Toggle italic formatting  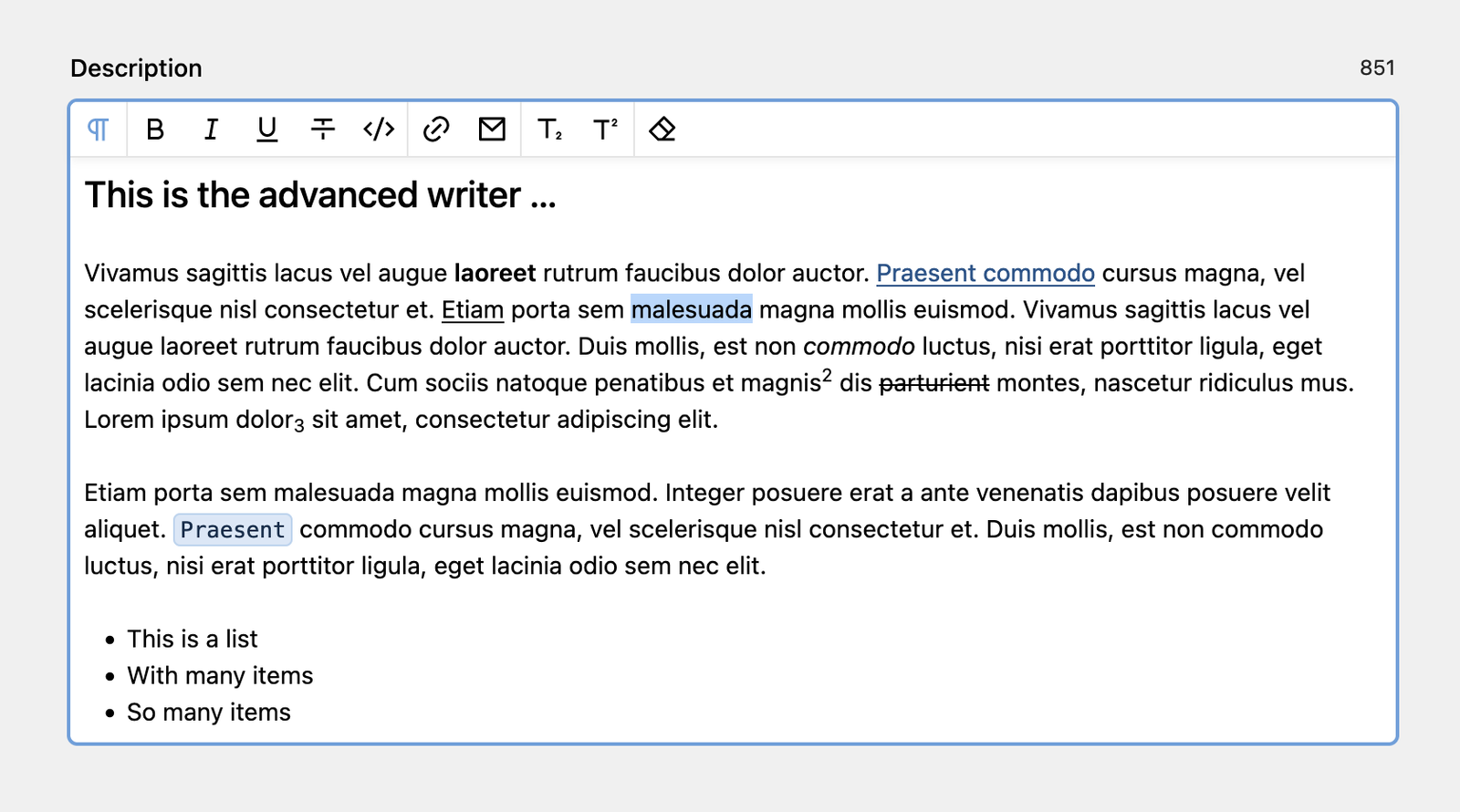tap(211, 130)
